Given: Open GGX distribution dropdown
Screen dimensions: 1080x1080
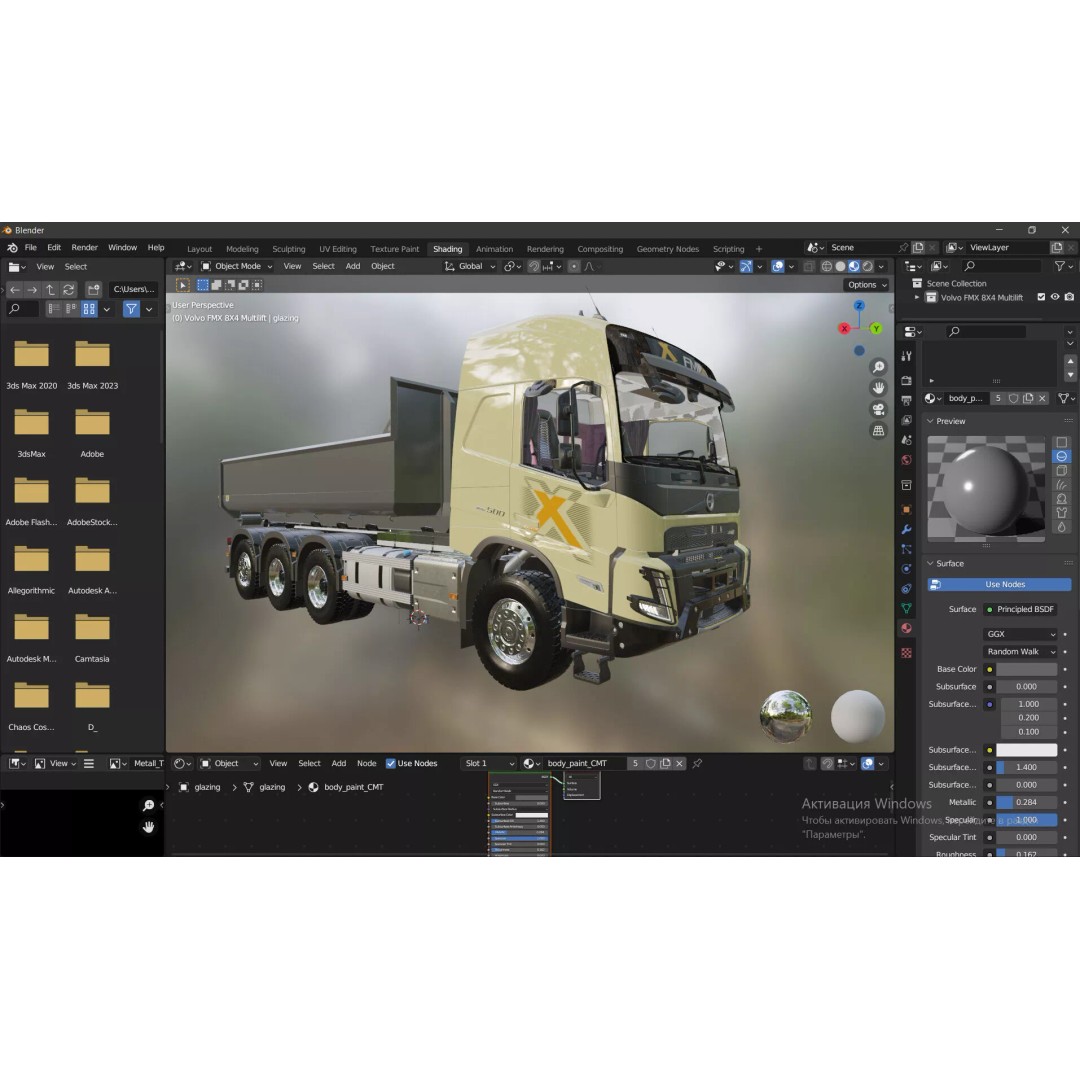Looking at the screenshot, I should [1020, 634].
